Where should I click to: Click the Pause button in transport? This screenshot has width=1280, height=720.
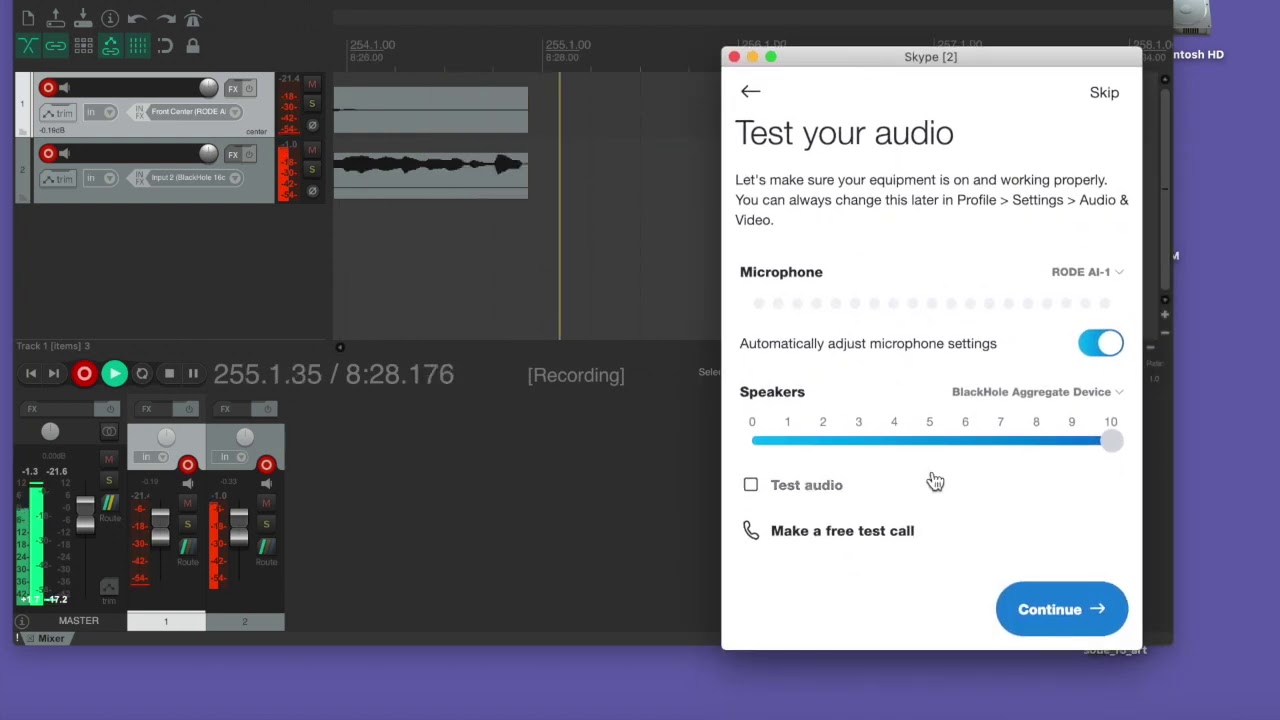click(x=193, y=374)
